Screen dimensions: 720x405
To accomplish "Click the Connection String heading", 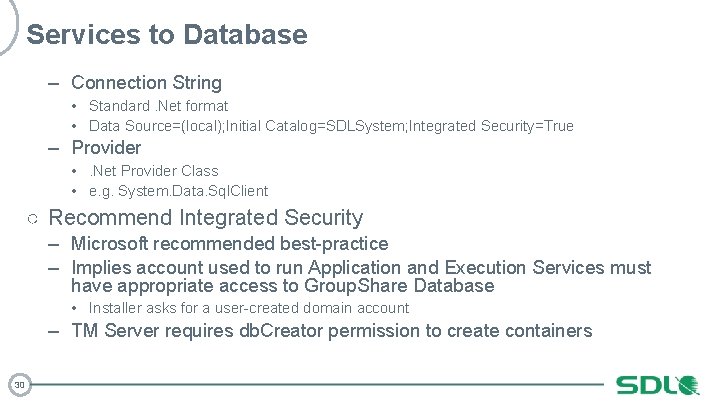I will 146,83.
